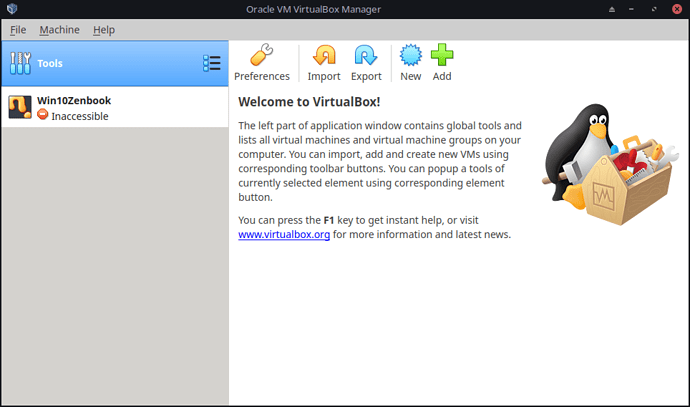This screenshot has width=690, height=407.
Task: Open the File menu
Action: (18, 30)
